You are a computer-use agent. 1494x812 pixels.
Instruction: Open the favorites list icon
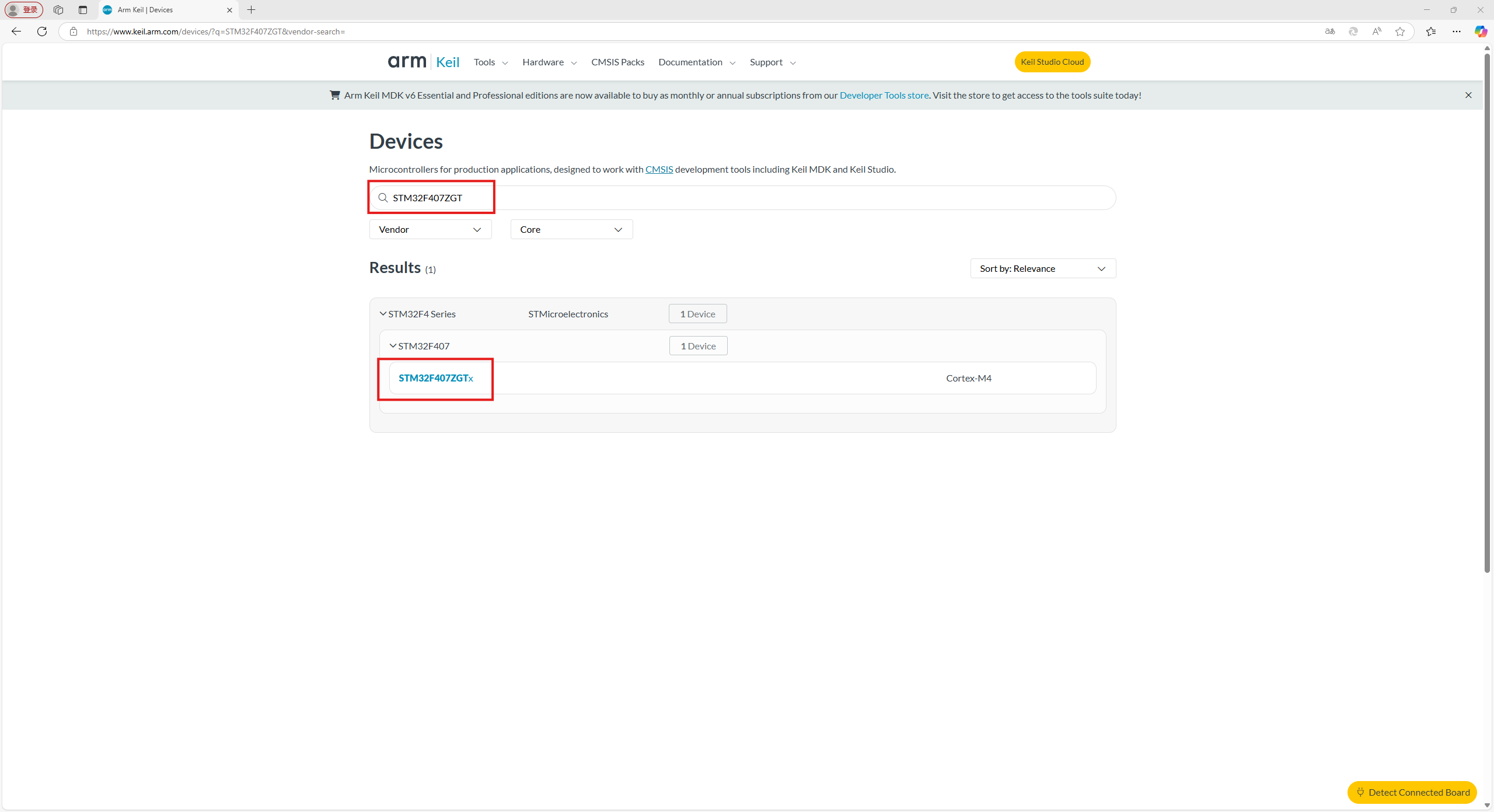coord(1431,32)
